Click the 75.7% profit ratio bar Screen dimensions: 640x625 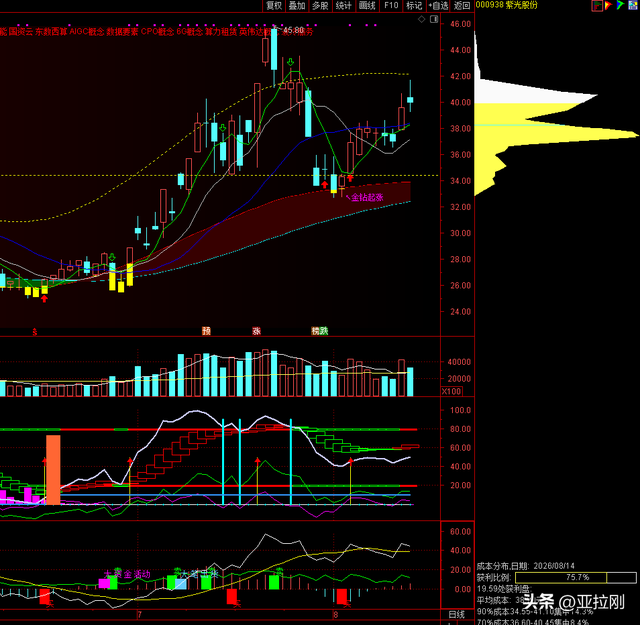(x=576, y=577)
